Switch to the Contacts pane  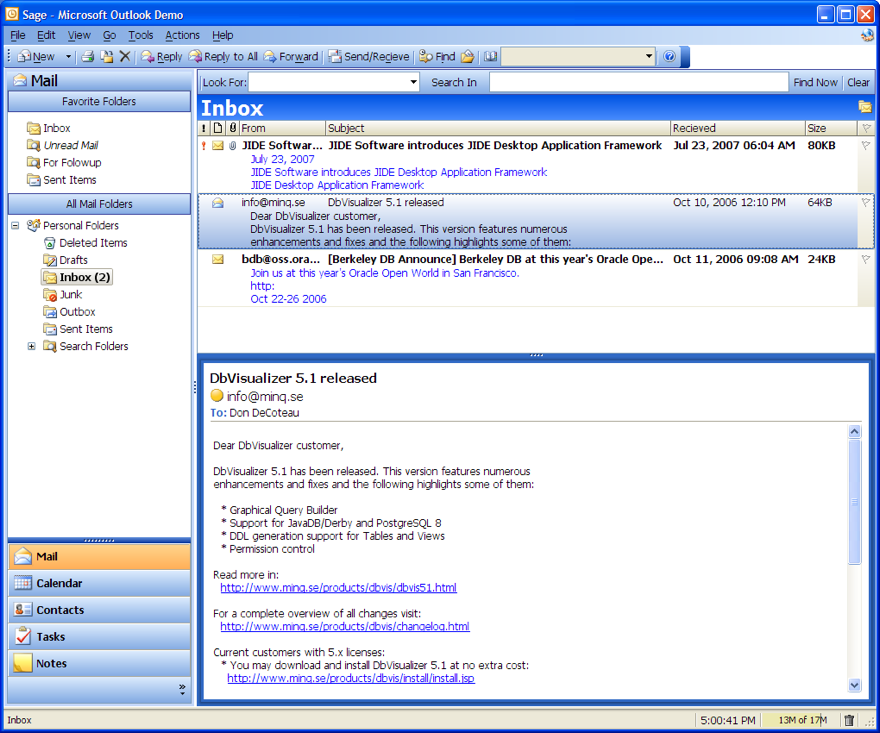coord(99,610)
